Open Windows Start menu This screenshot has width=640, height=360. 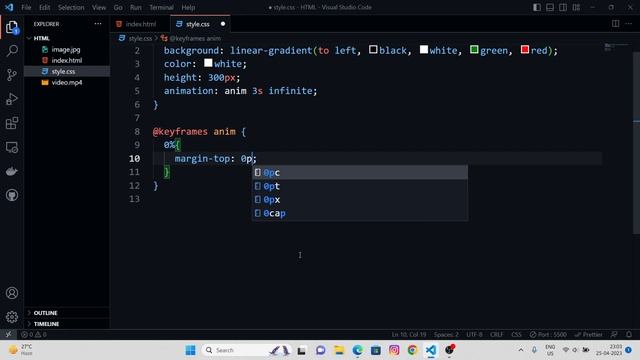pos(191,350)
